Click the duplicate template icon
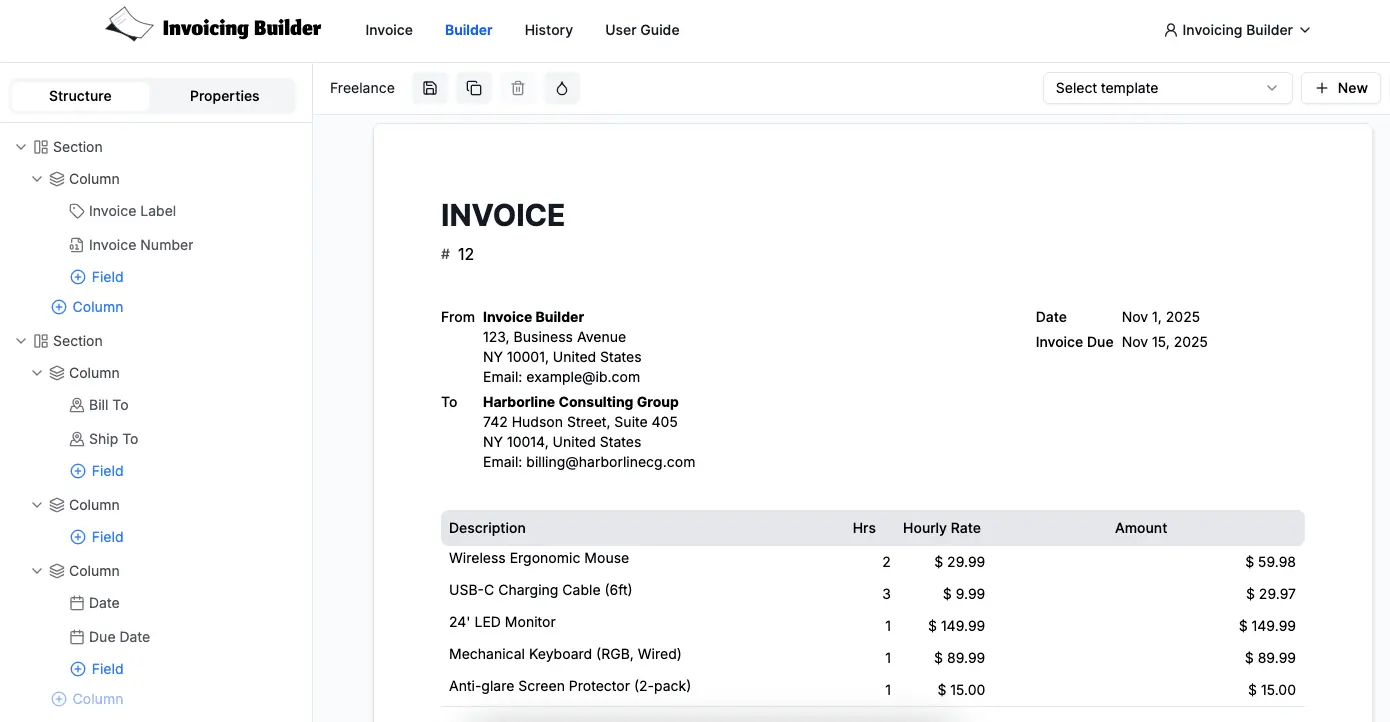The width and height of the screenshot is (1390, 722). (474, 88)
